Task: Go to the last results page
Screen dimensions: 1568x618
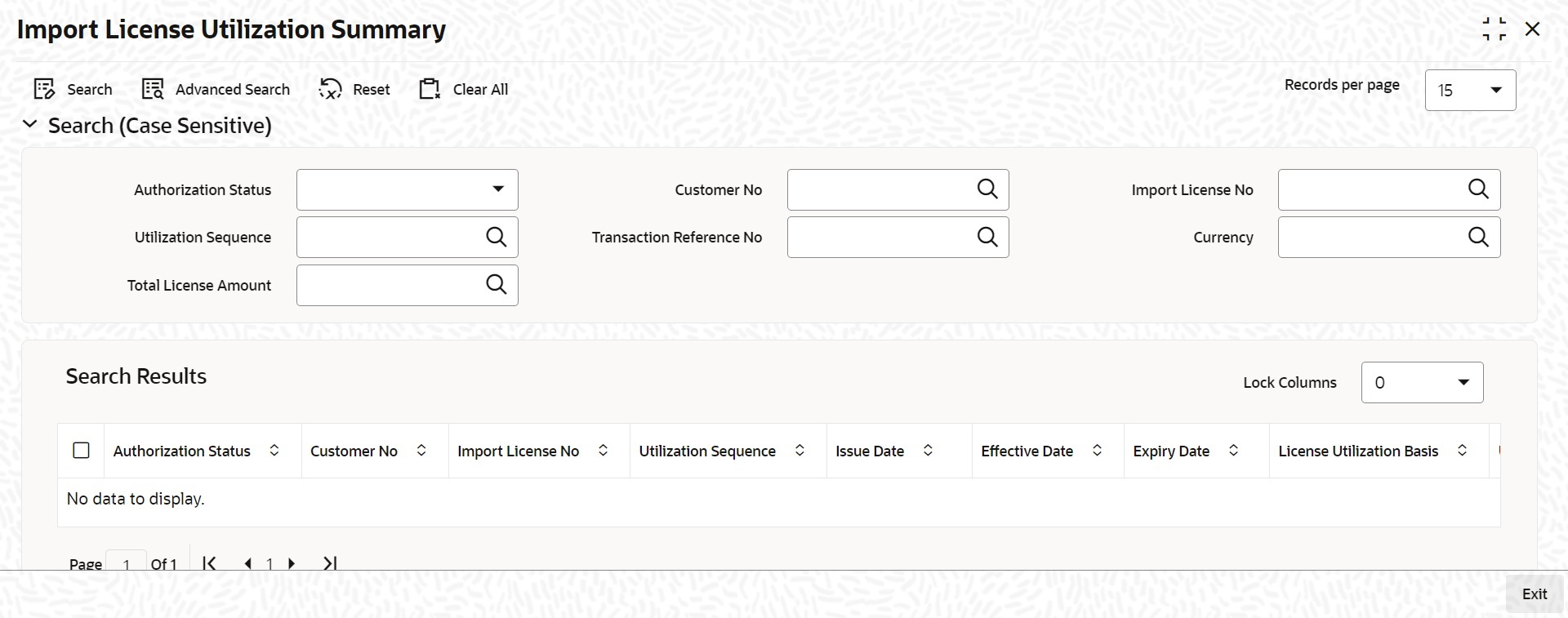Action: (x=330, y=563)
